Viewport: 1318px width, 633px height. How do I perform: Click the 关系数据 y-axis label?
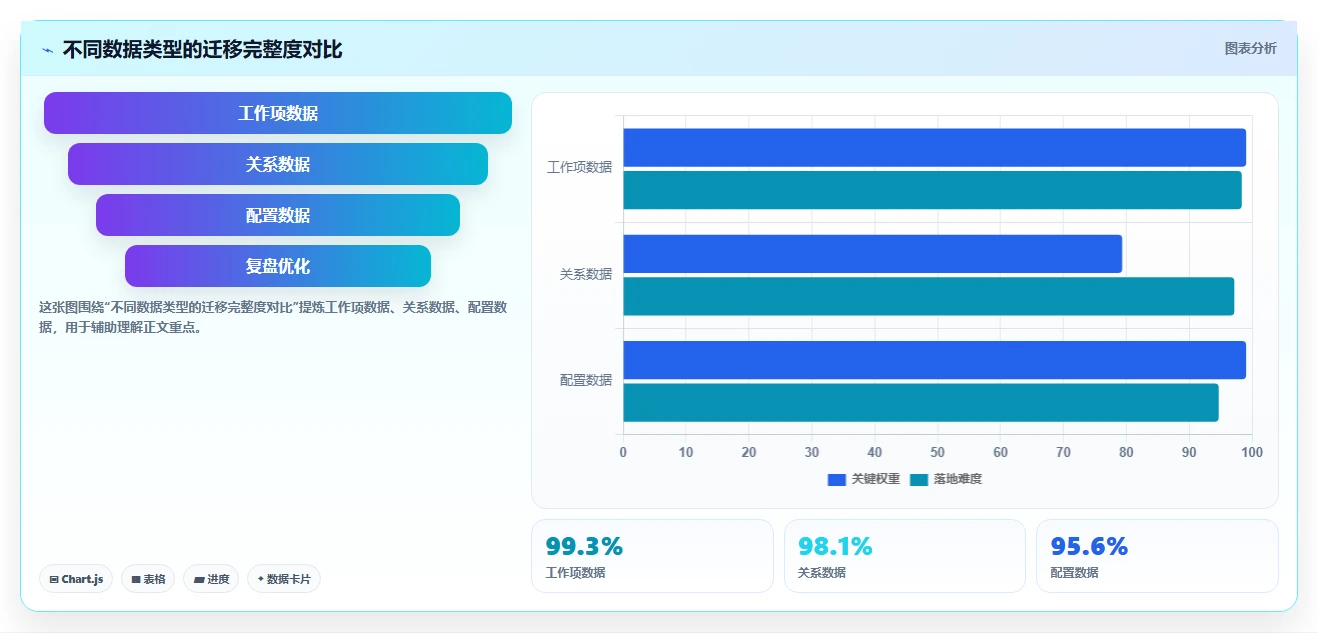click(586, 274)
